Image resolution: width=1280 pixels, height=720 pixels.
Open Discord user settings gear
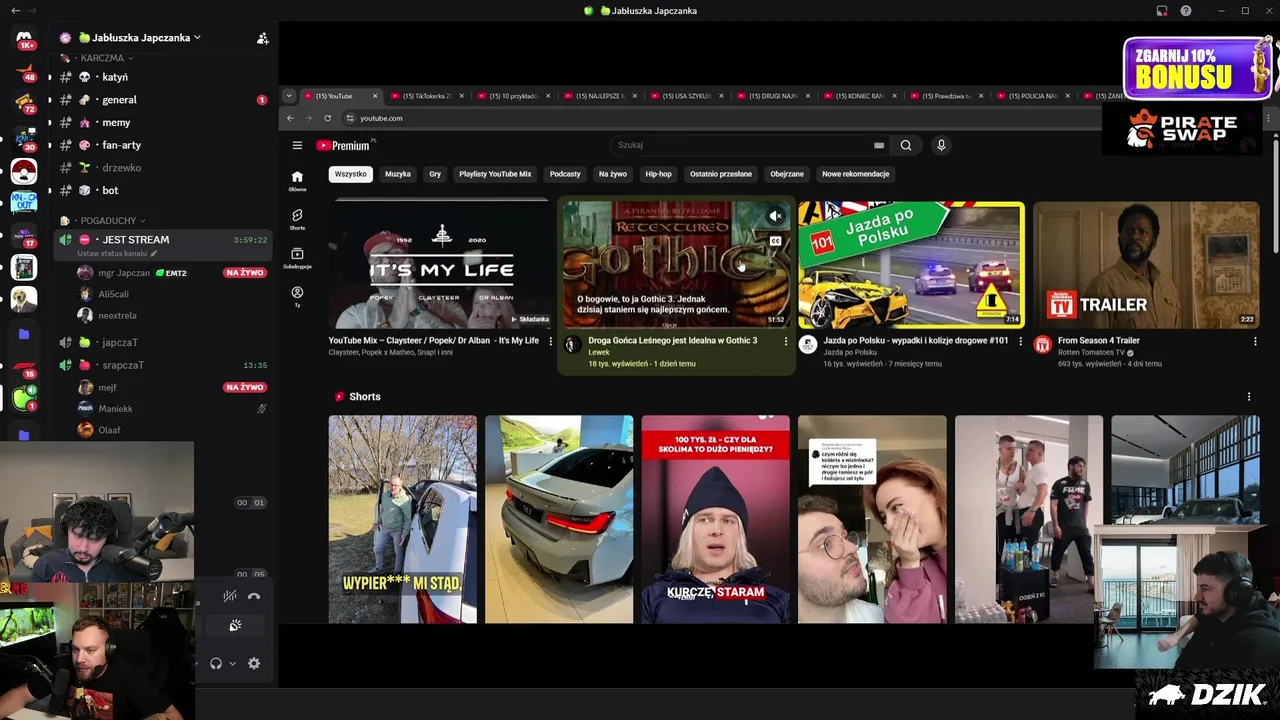tap(254, 663)
